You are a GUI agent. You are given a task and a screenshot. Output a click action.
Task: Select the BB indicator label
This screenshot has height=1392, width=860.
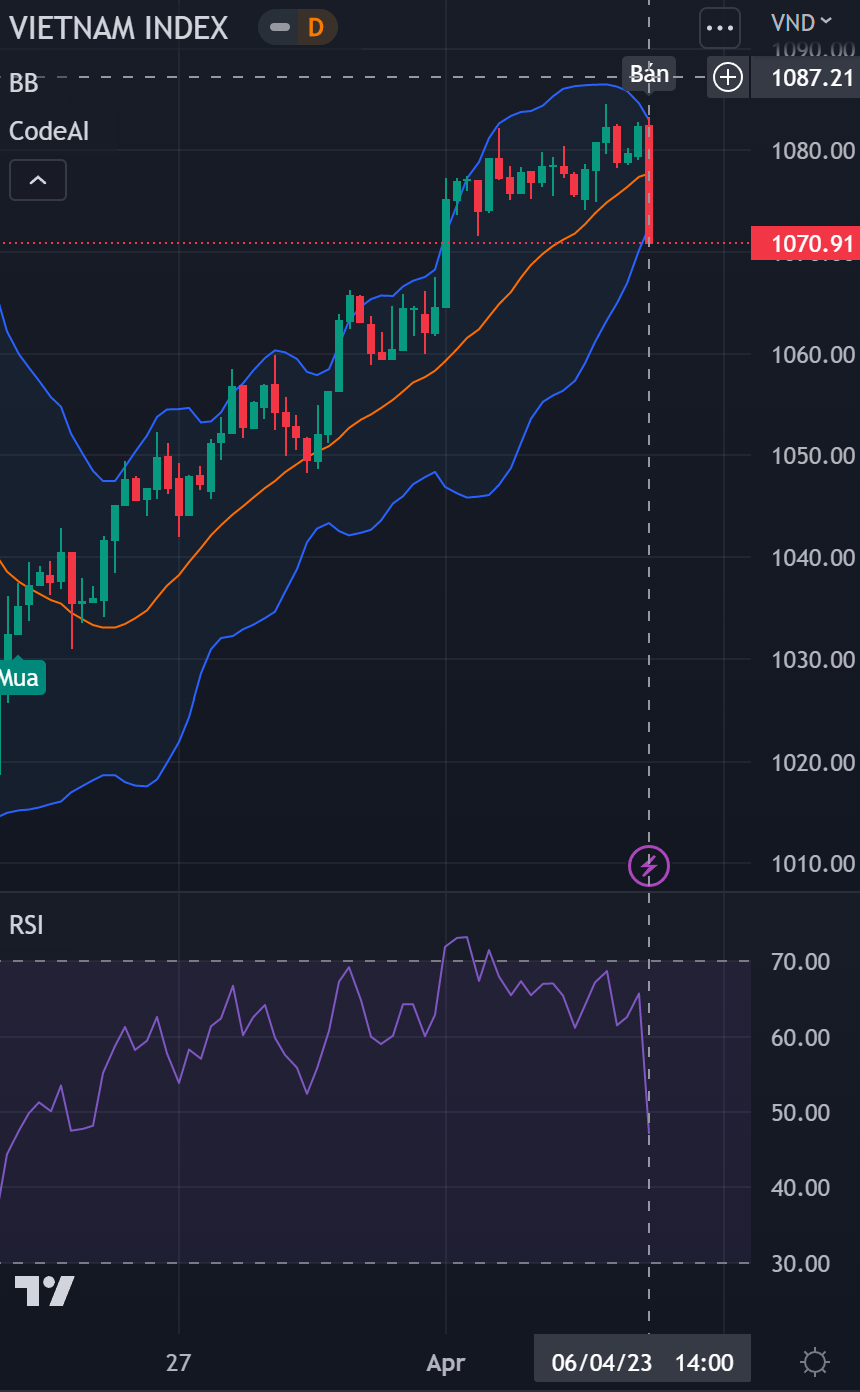click(24, 84)
